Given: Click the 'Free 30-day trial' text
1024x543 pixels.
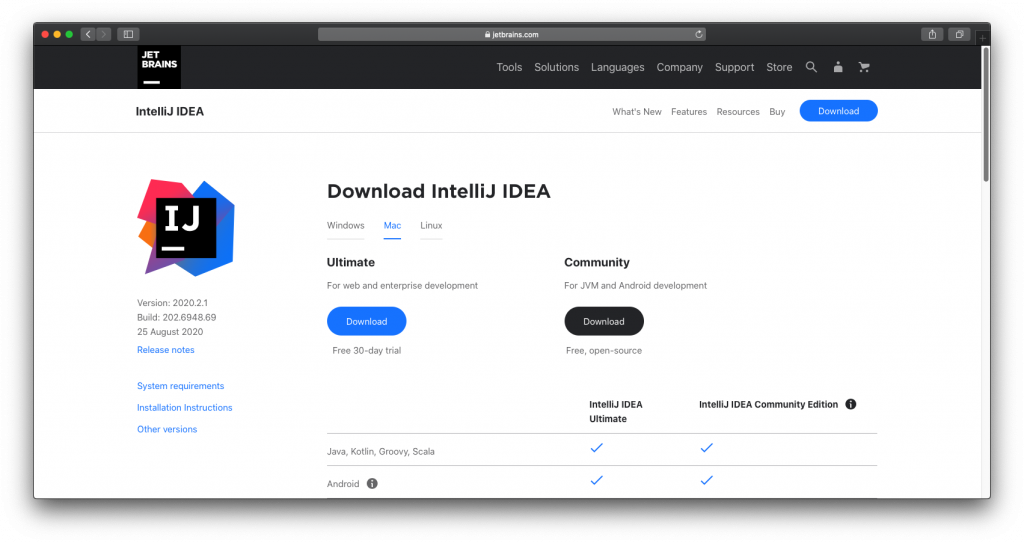Looking at the screenshot, I should point(366,351).
